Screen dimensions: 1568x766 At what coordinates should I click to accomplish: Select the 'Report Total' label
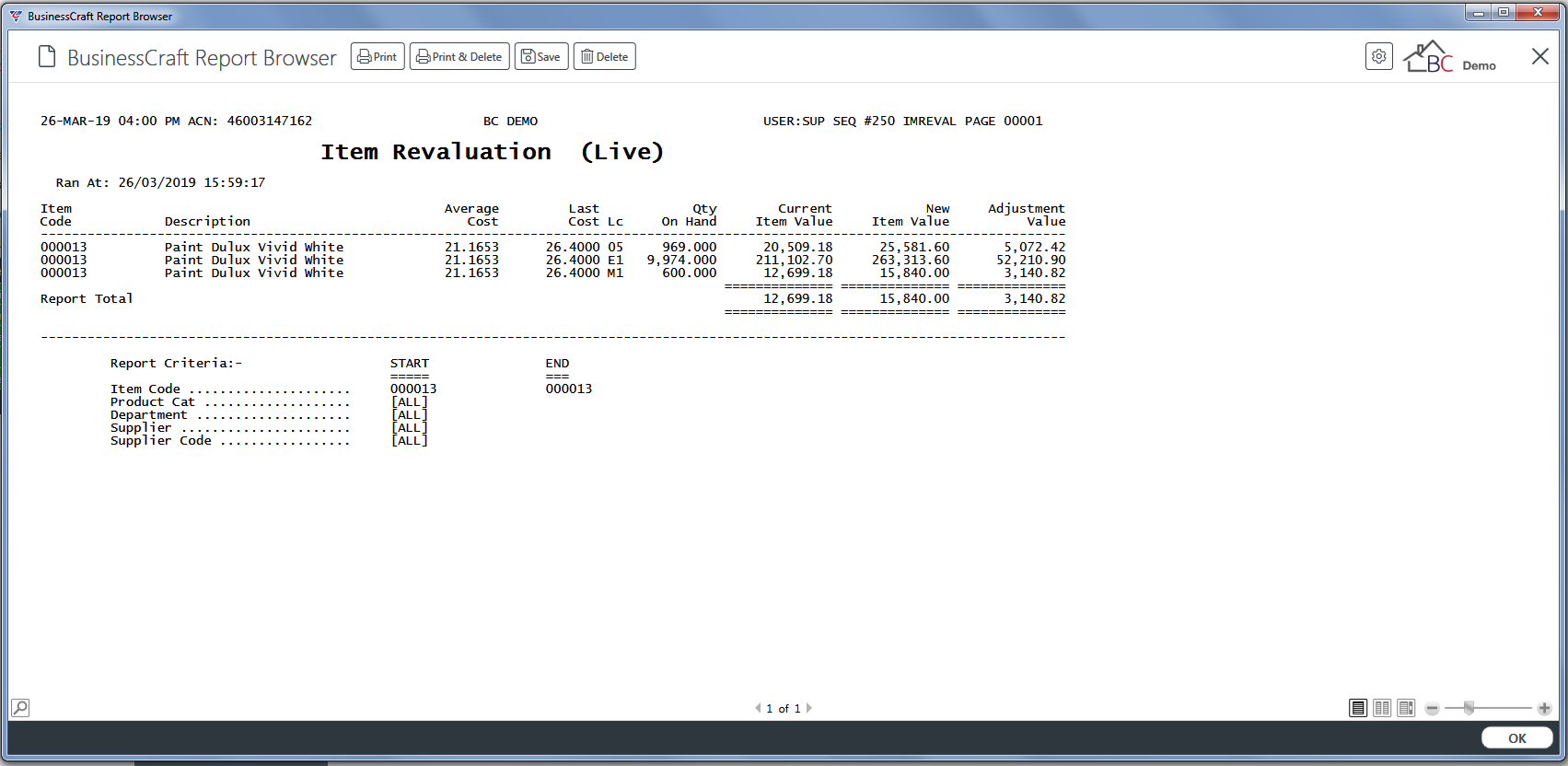(87, 298)
